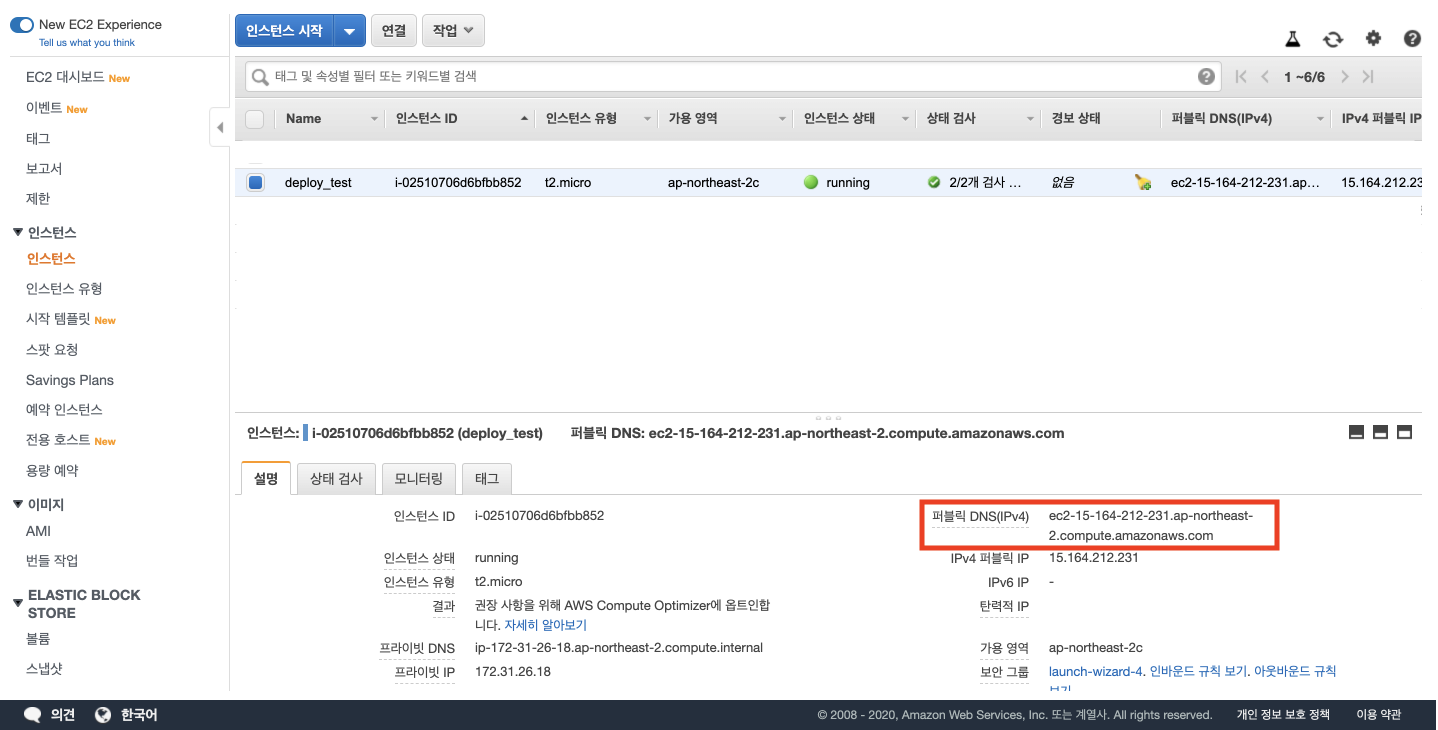
Task: Minimize the details pane to smallest layout
Action: [x=1357, y=432]
